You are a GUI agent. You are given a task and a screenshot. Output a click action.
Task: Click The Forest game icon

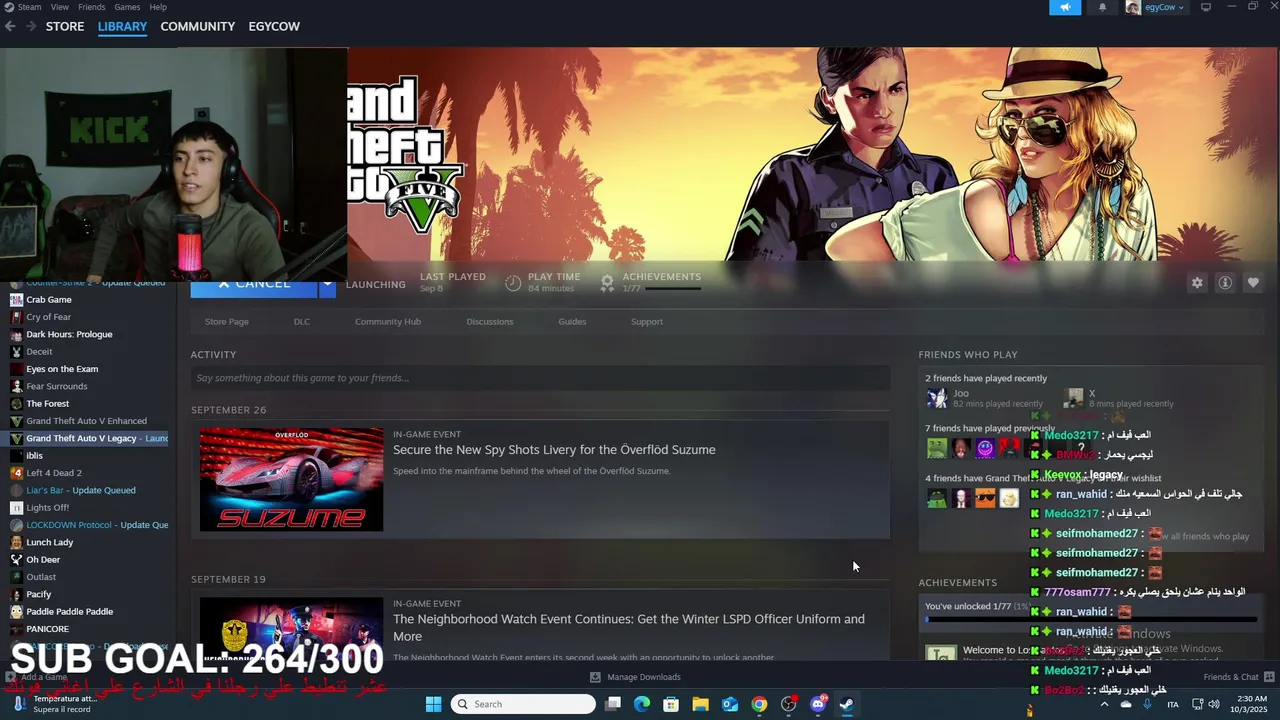point(16,404)
